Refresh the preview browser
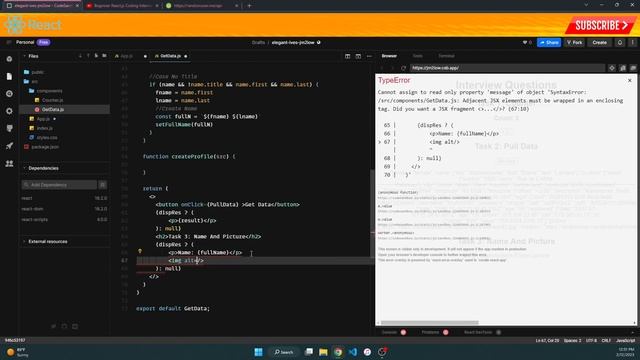Screen dimensions: 640x360 [403, 68]
